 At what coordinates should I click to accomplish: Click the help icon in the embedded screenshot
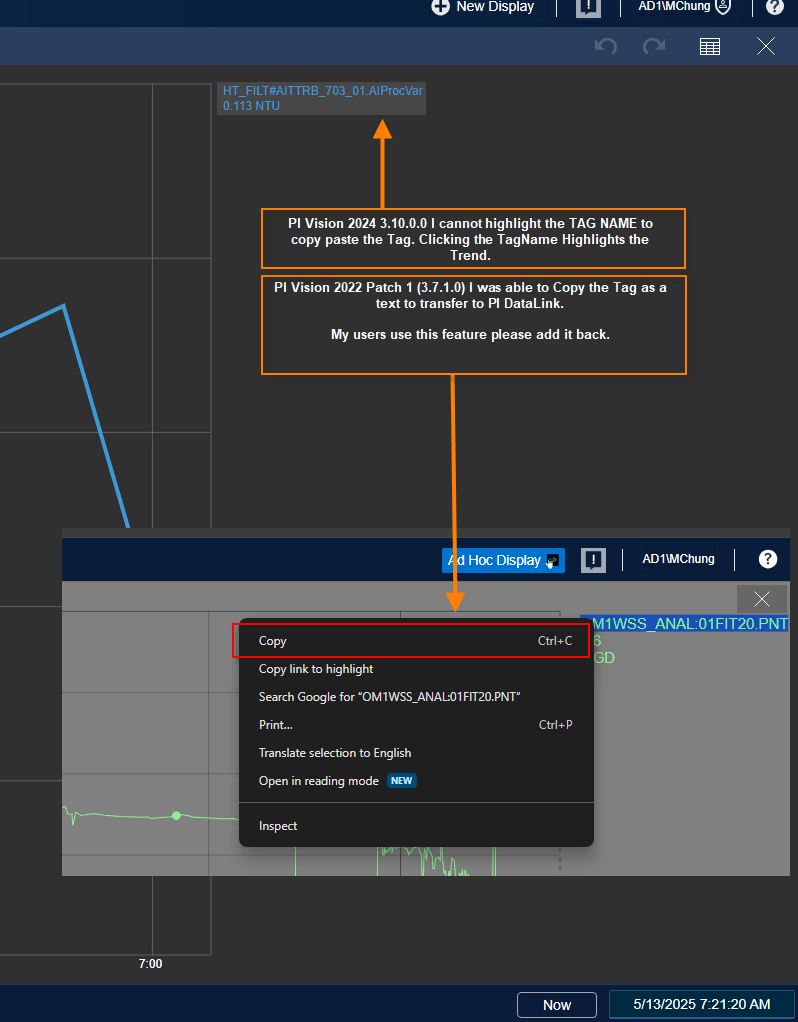point(767,559)
